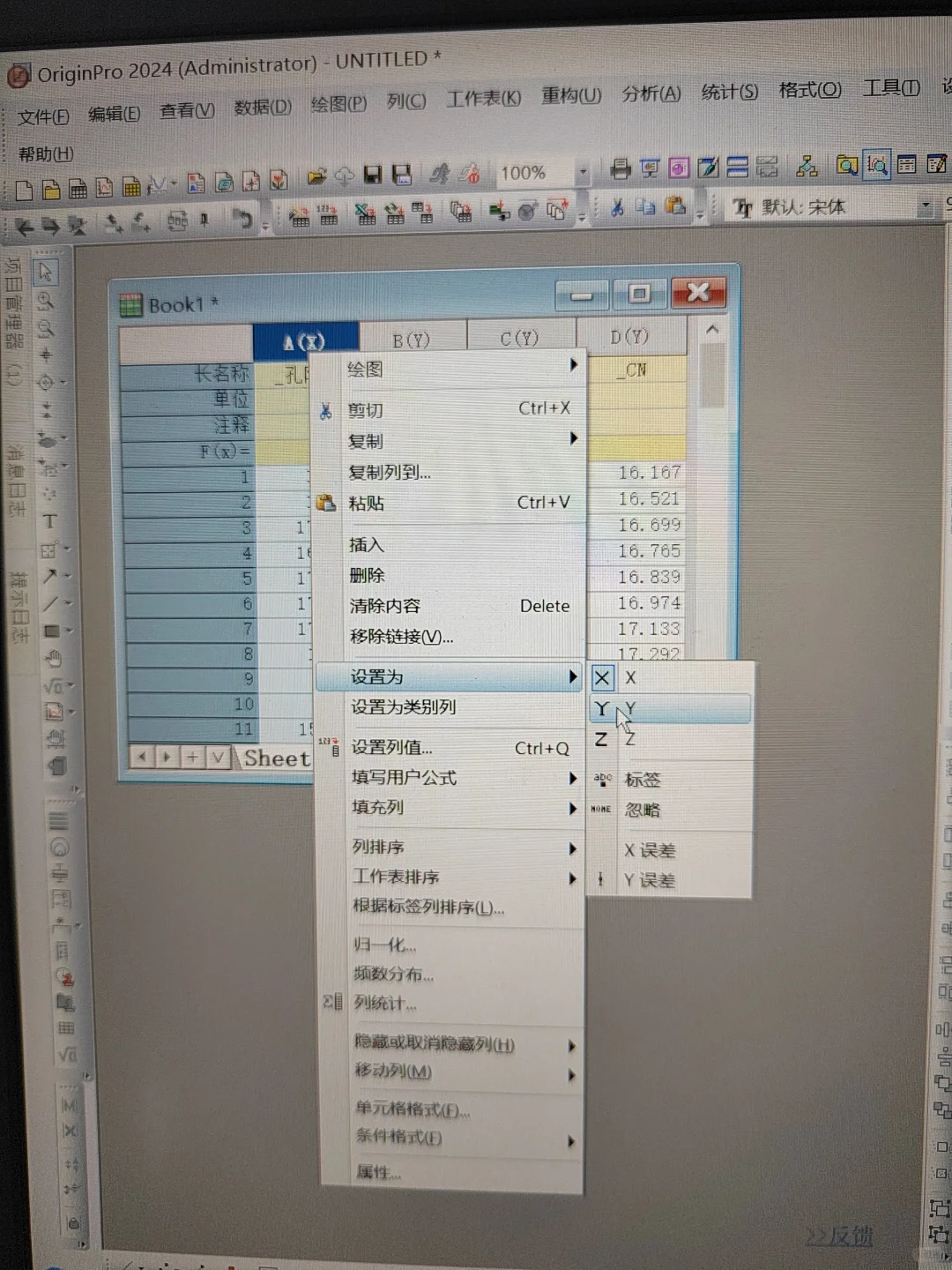Click the Paste clipboard toolbar icon
The height and width of the screenshot is (1270, 952).
(x=675, y=205)
